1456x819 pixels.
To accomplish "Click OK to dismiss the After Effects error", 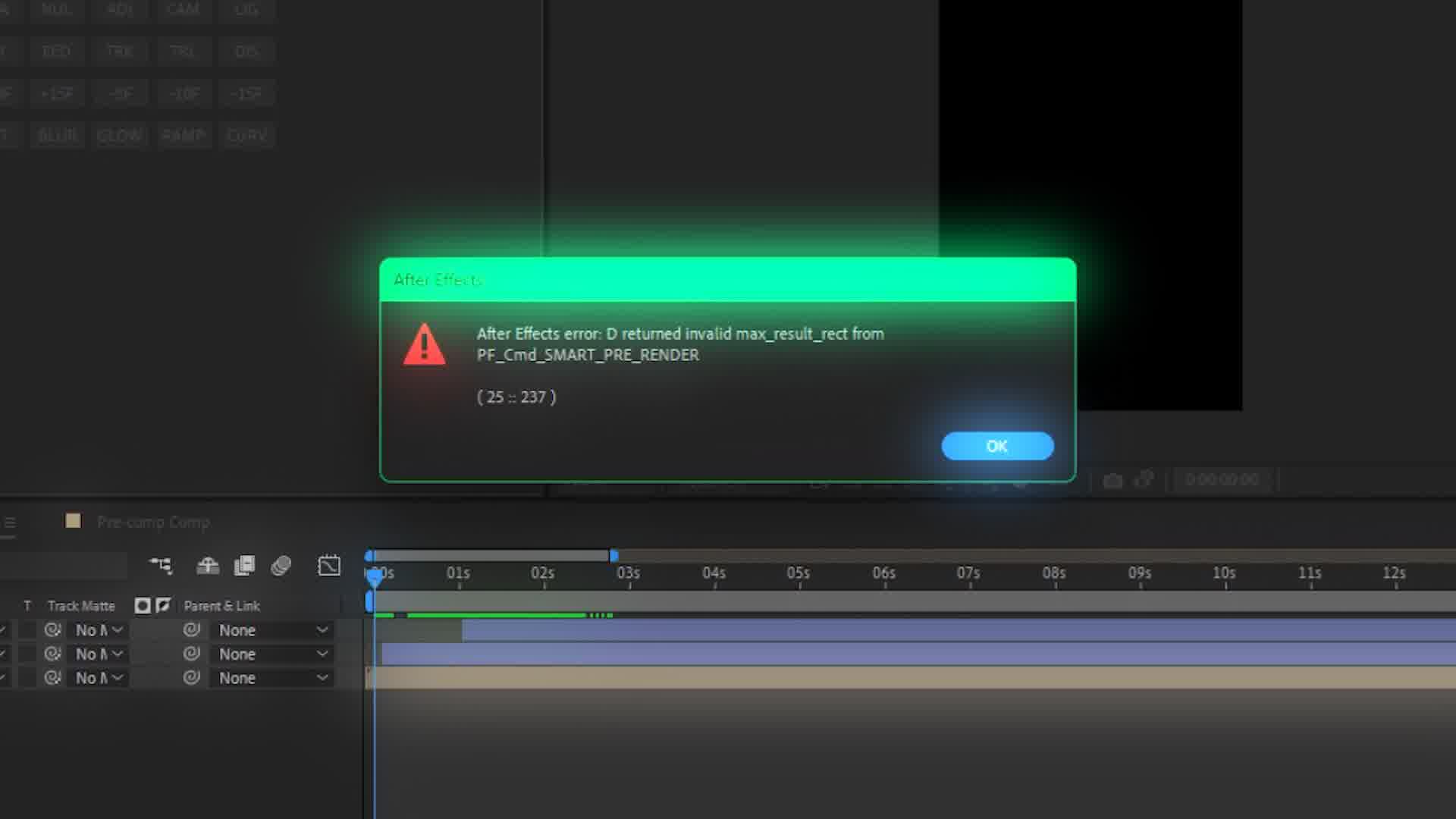I will (x=996, y=446).
